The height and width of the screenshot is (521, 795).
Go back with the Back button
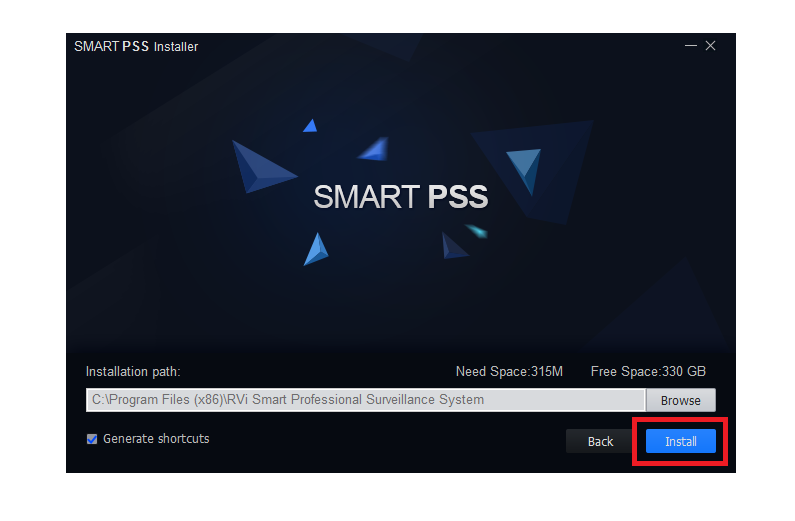pyautogui.click(x=600, y=441)
